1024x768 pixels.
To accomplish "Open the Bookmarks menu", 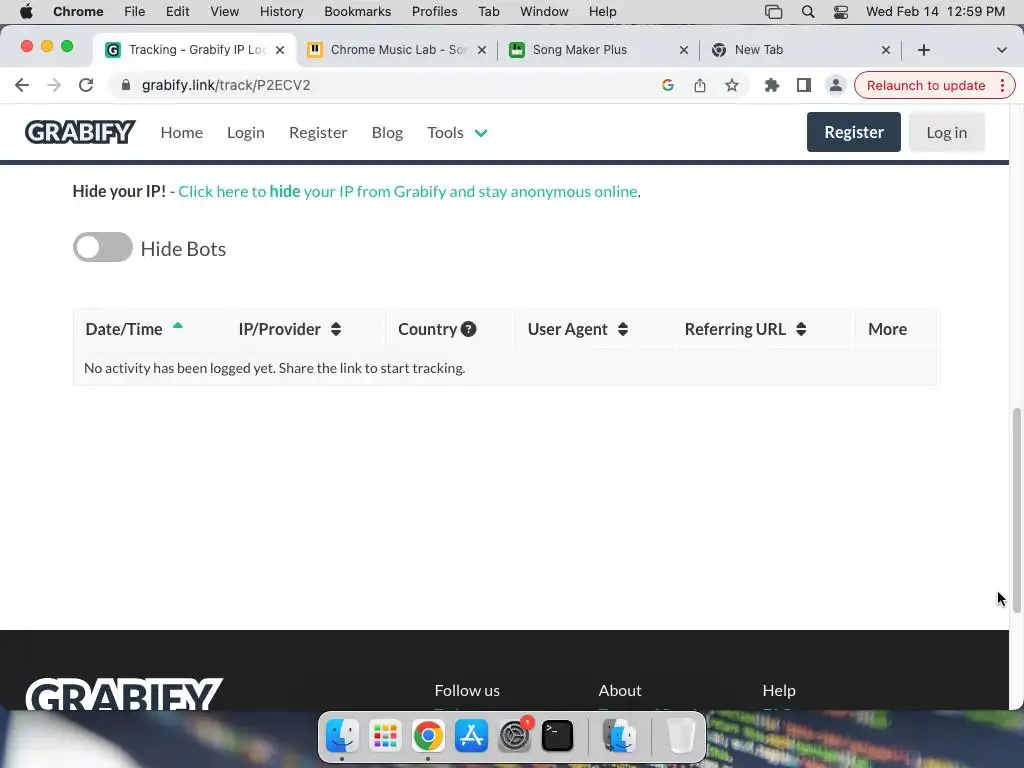I will click(x=357, y=12).
